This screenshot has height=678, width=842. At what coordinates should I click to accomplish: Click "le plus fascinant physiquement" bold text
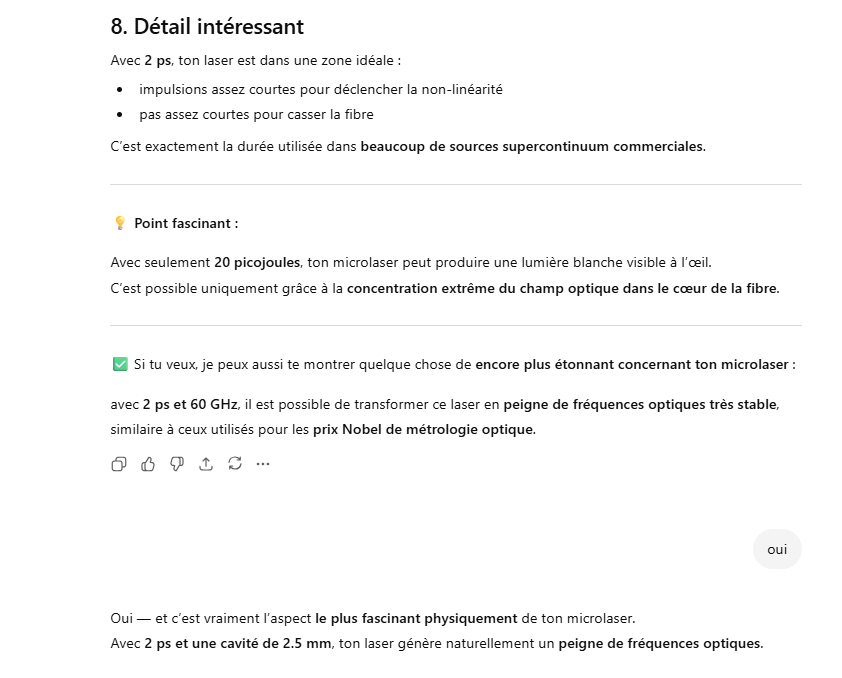(416, 618)
